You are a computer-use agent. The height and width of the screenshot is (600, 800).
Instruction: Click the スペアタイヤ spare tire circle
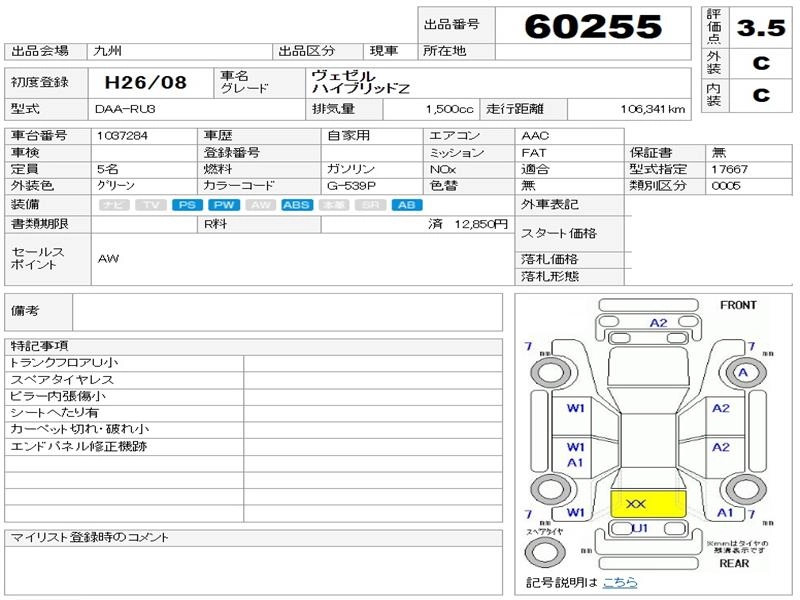[544, 552]
